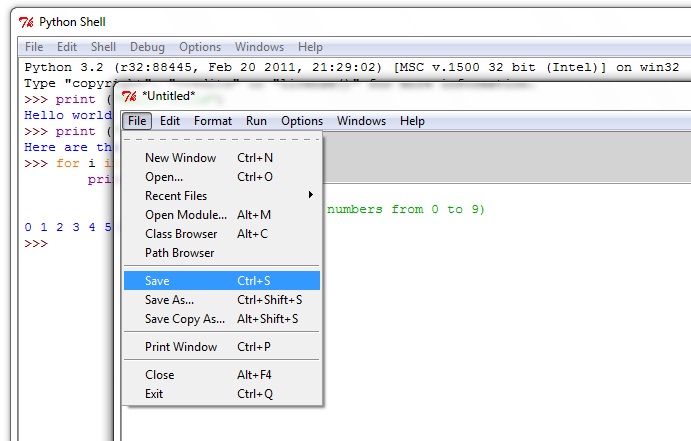Choose New Window from File menu
Screen dimensions: 691x441
222,158
